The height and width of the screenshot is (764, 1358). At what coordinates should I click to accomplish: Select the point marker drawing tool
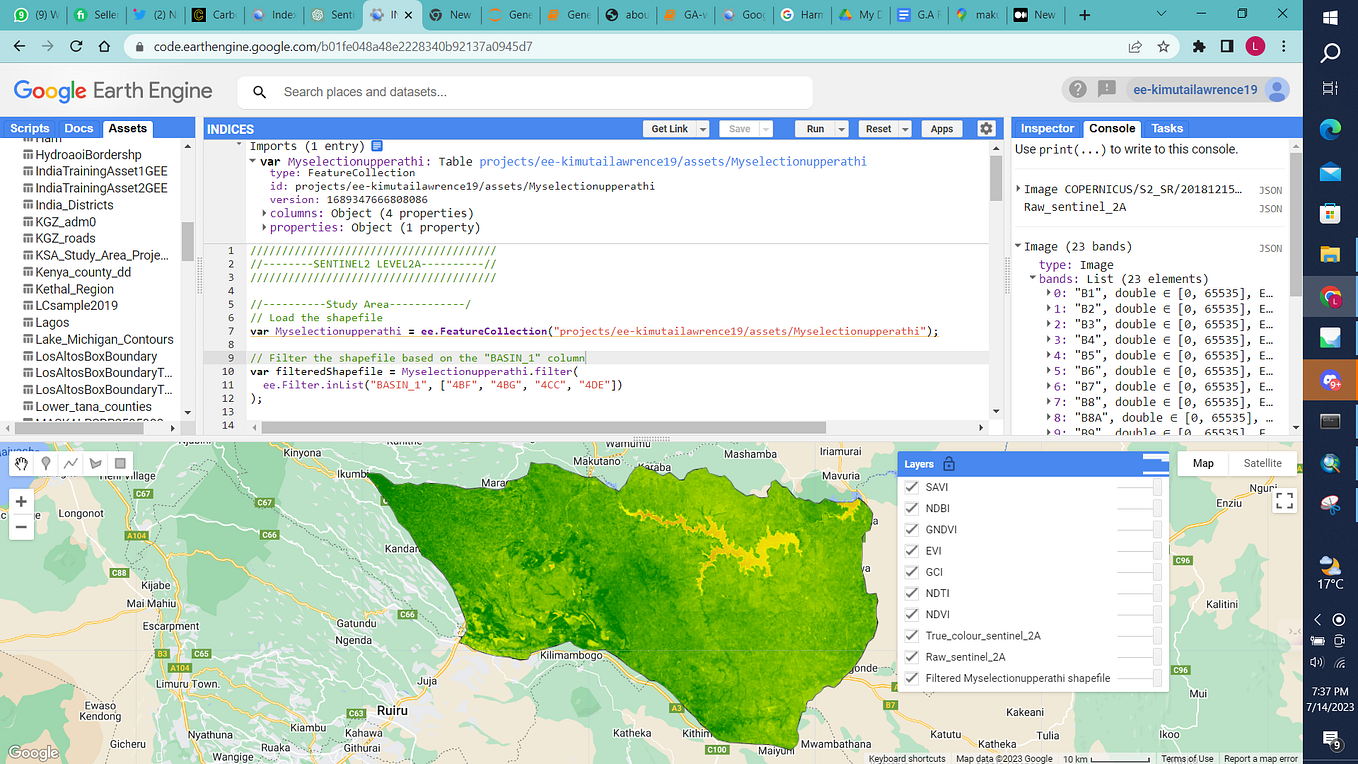coord(45,463)
